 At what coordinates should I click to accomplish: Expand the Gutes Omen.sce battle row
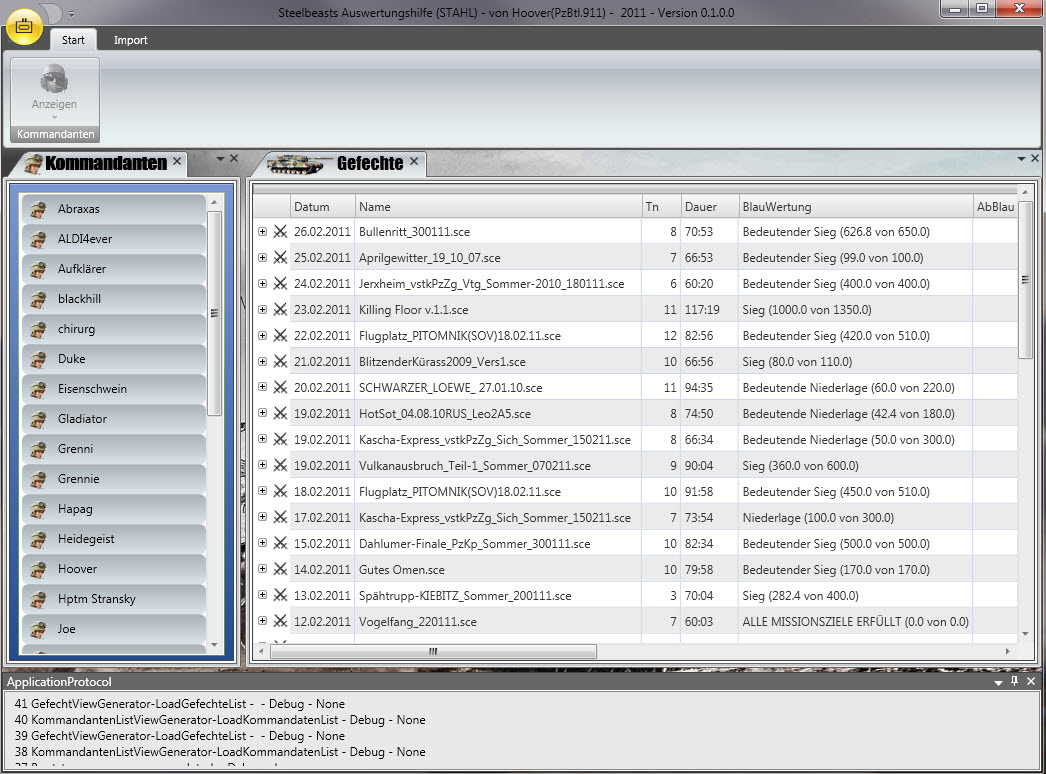[x=263, y=570]
